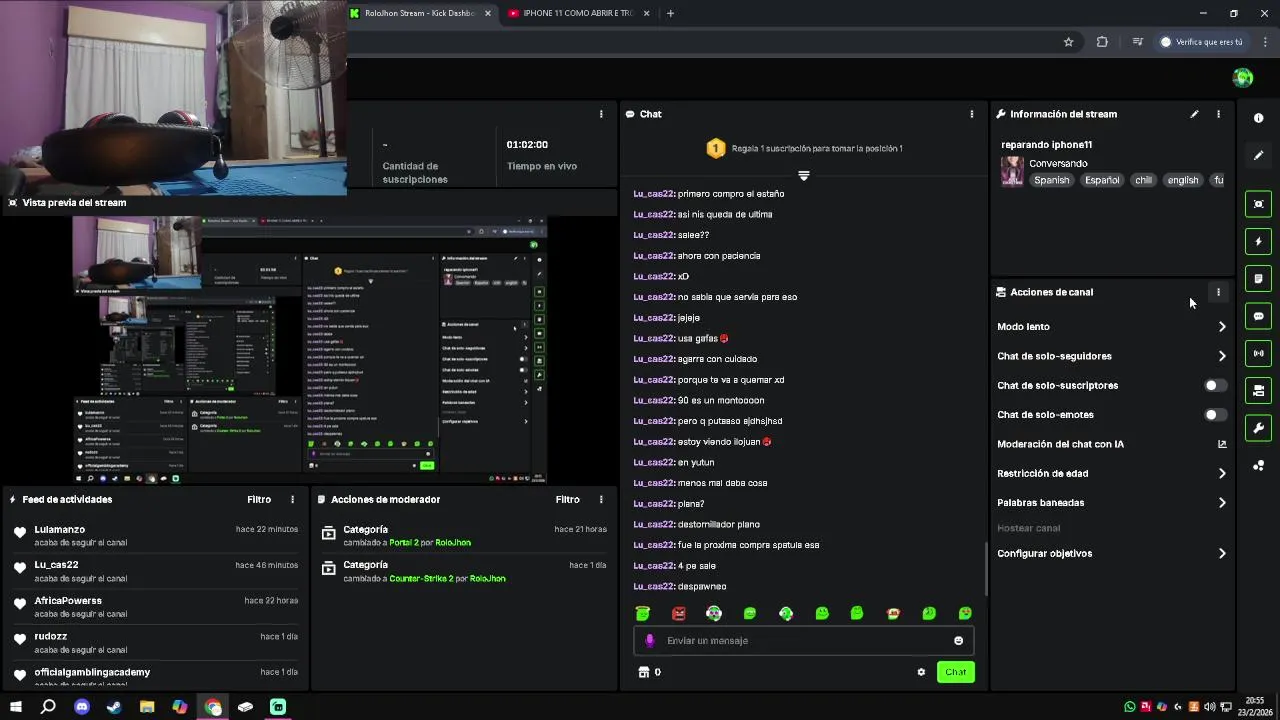Open Chat panel three-dot menu
Screen dimensions: 1280x720
click(971, 114)
